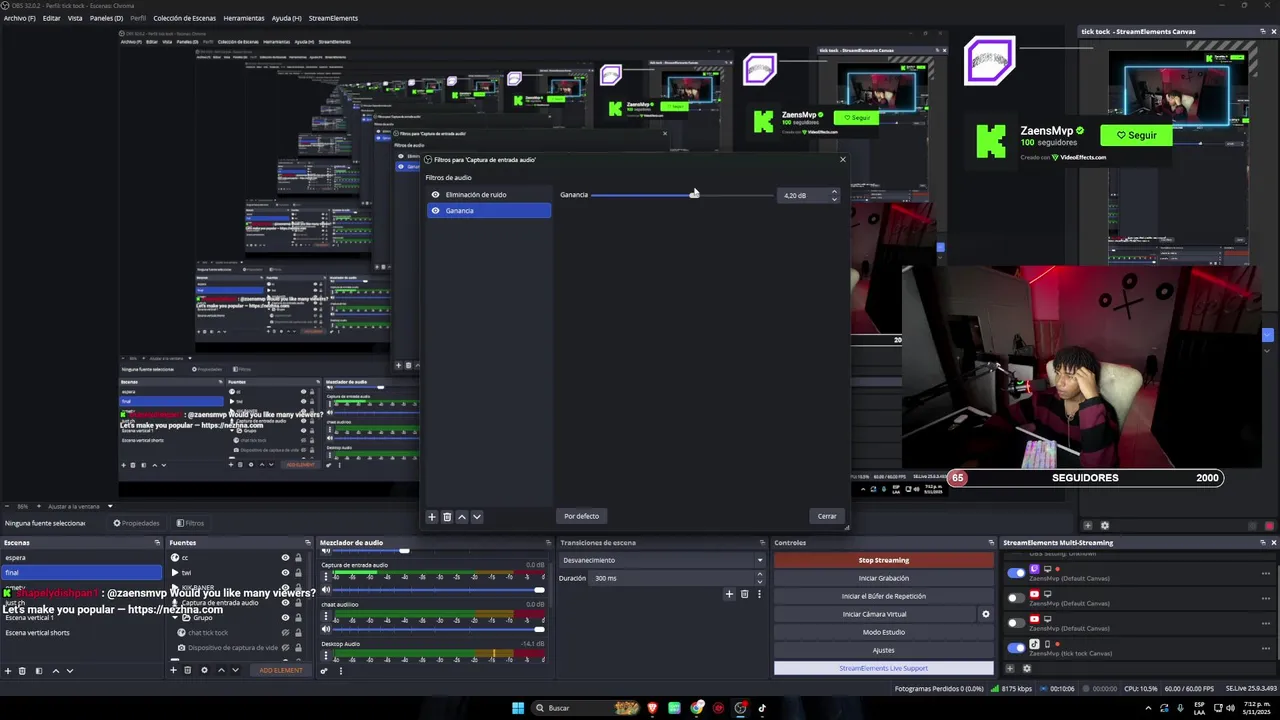Viewport: 1280px width, 720px height.
Task: Toggle visibility of Eliminación de ruido filter
Action: pyautogui.click(x=435, y=195)
